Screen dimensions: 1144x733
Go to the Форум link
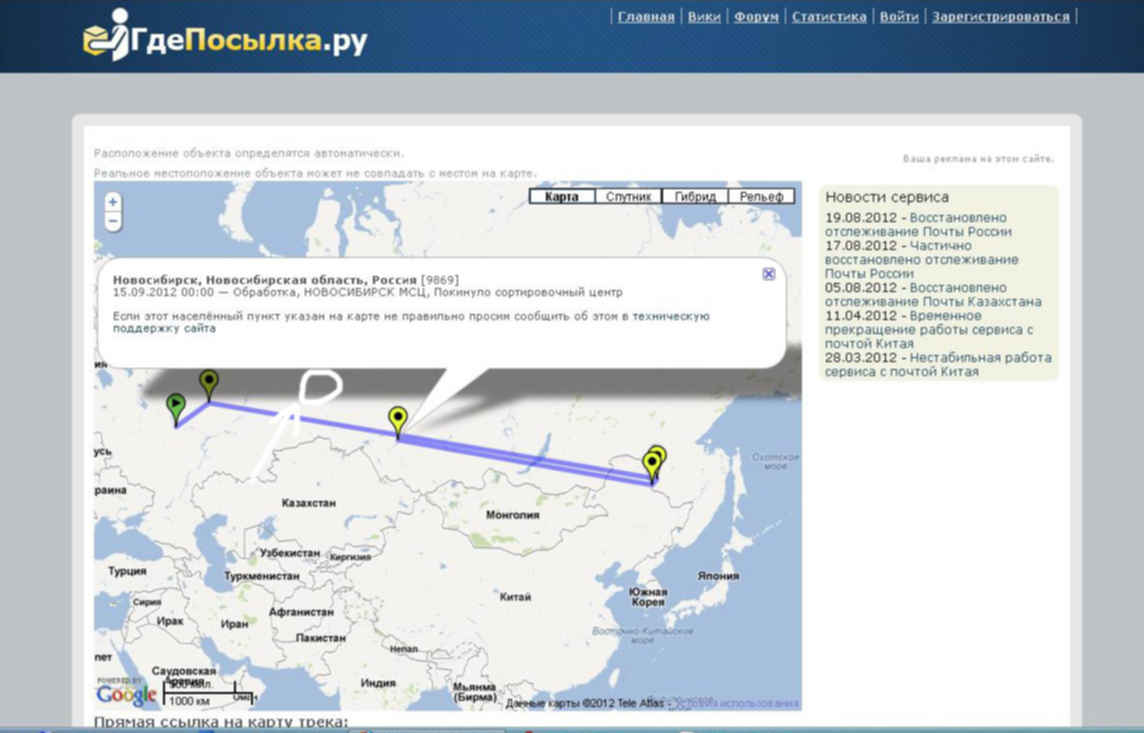pyautogui.click(x=756, y=17)
